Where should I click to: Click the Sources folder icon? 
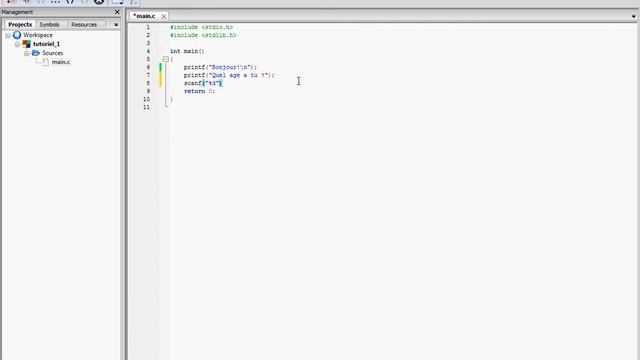[x=36, y=53]
